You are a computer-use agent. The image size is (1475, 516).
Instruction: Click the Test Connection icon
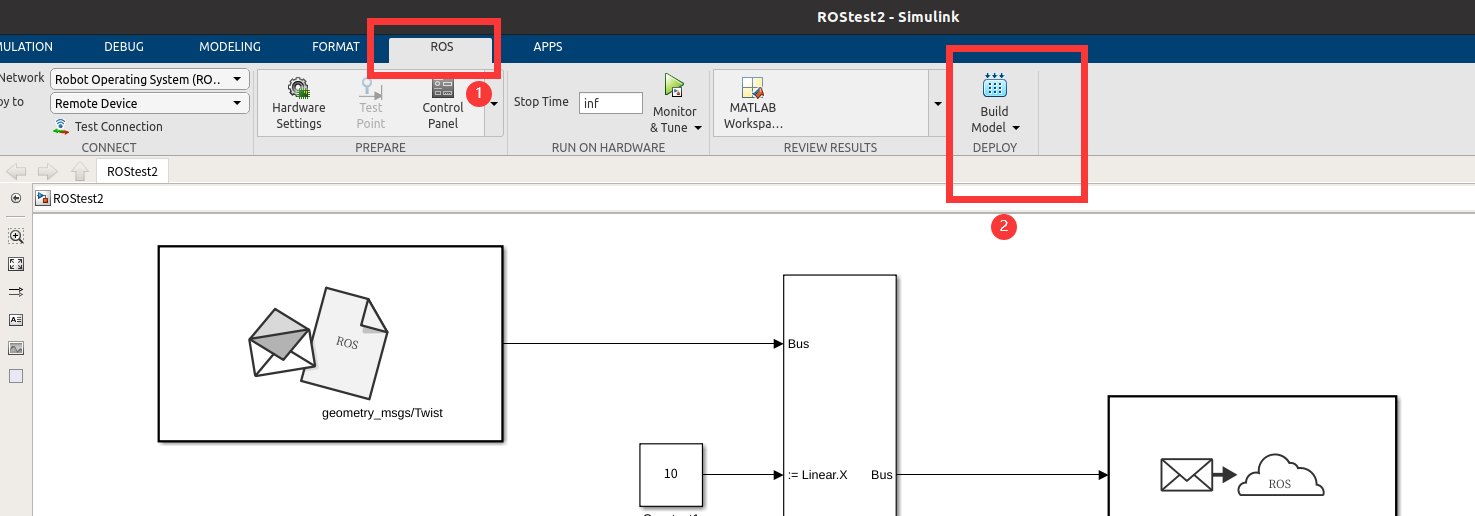[61, 126]
